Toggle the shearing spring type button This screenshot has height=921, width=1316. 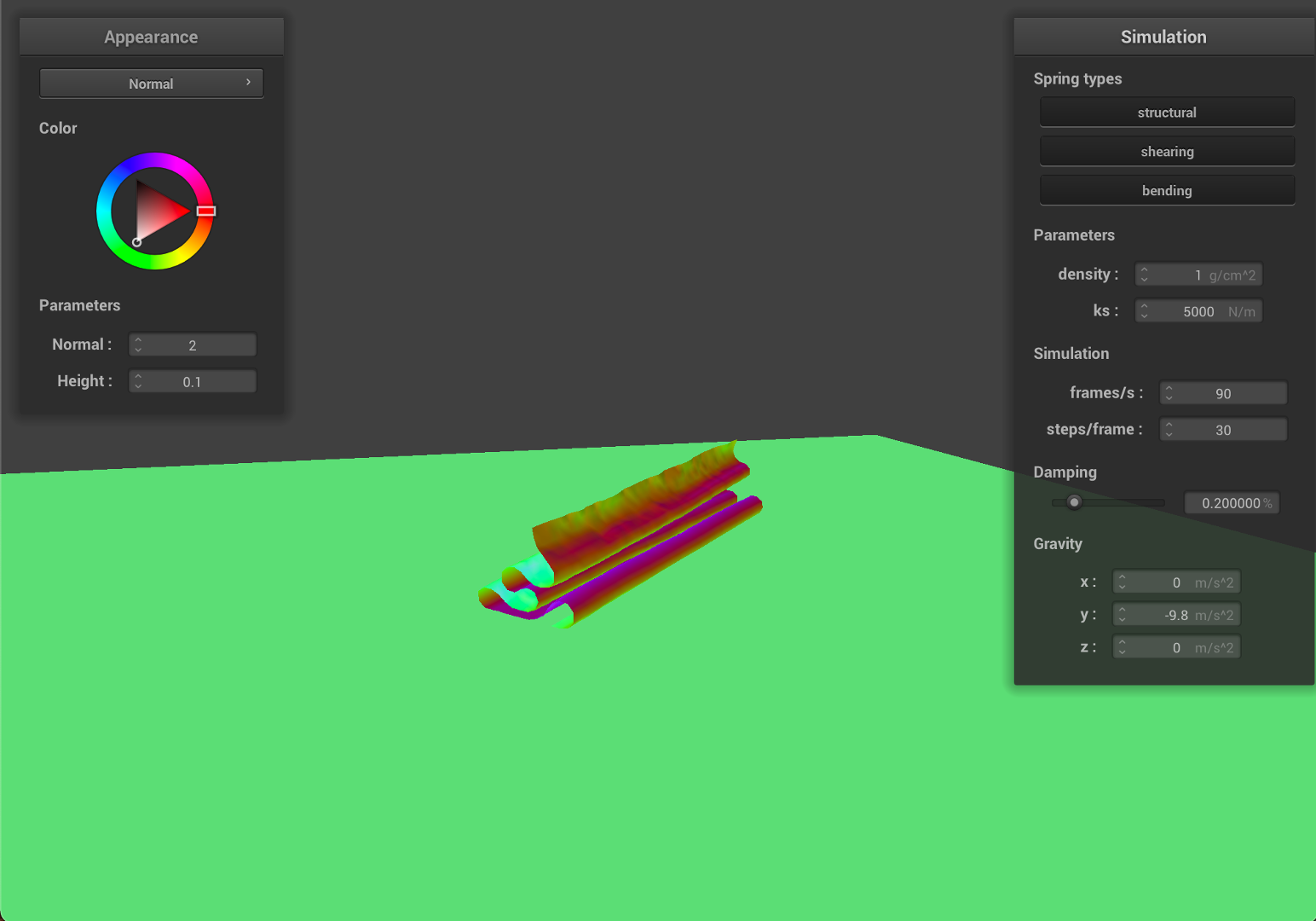pyautogui.click(x=1166, y=152)
